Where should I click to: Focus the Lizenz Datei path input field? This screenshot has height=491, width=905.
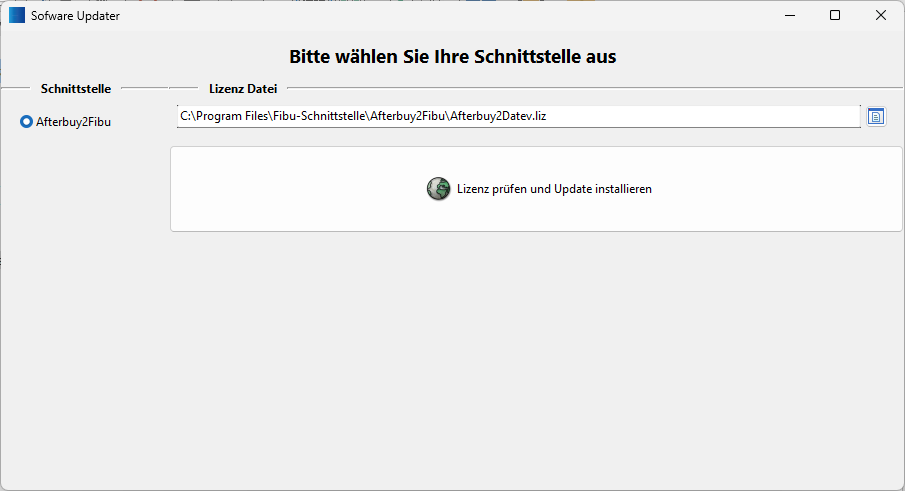click(x=700, y=117)
